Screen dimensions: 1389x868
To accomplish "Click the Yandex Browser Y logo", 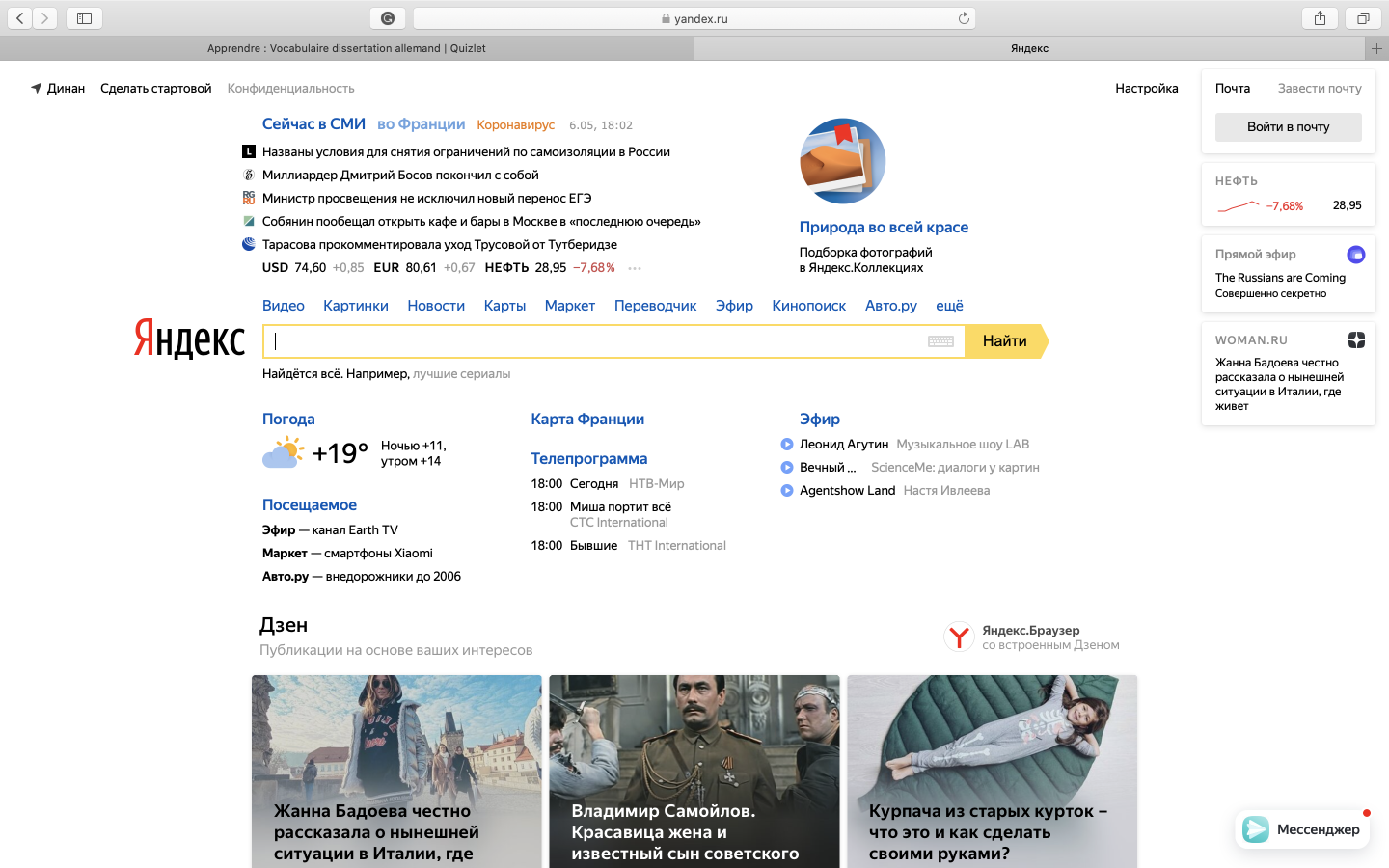I will coord(959,637).
